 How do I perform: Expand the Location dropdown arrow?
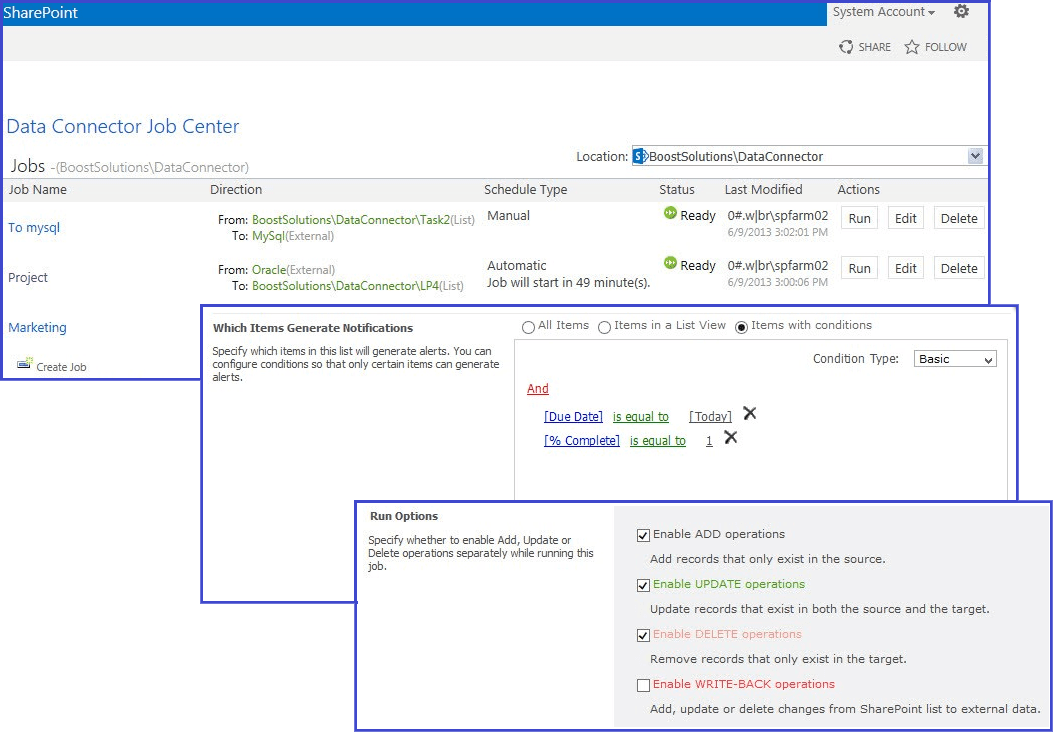click(x=975, y=156)
